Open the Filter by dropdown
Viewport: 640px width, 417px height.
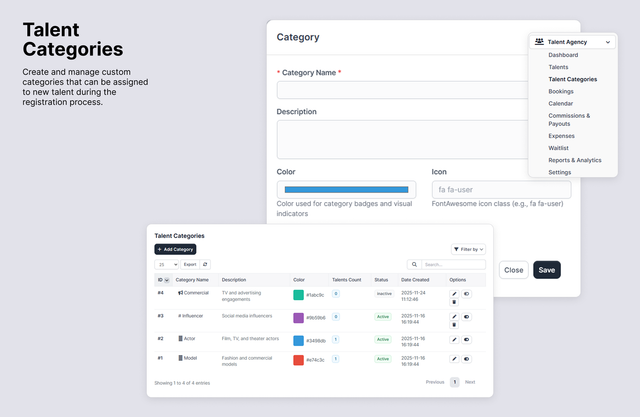468,249
